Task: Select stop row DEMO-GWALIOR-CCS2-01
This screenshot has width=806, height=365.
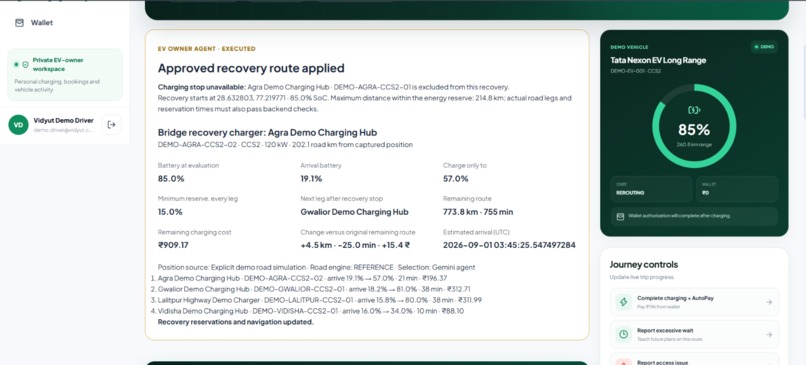Action: pos(314,289)
